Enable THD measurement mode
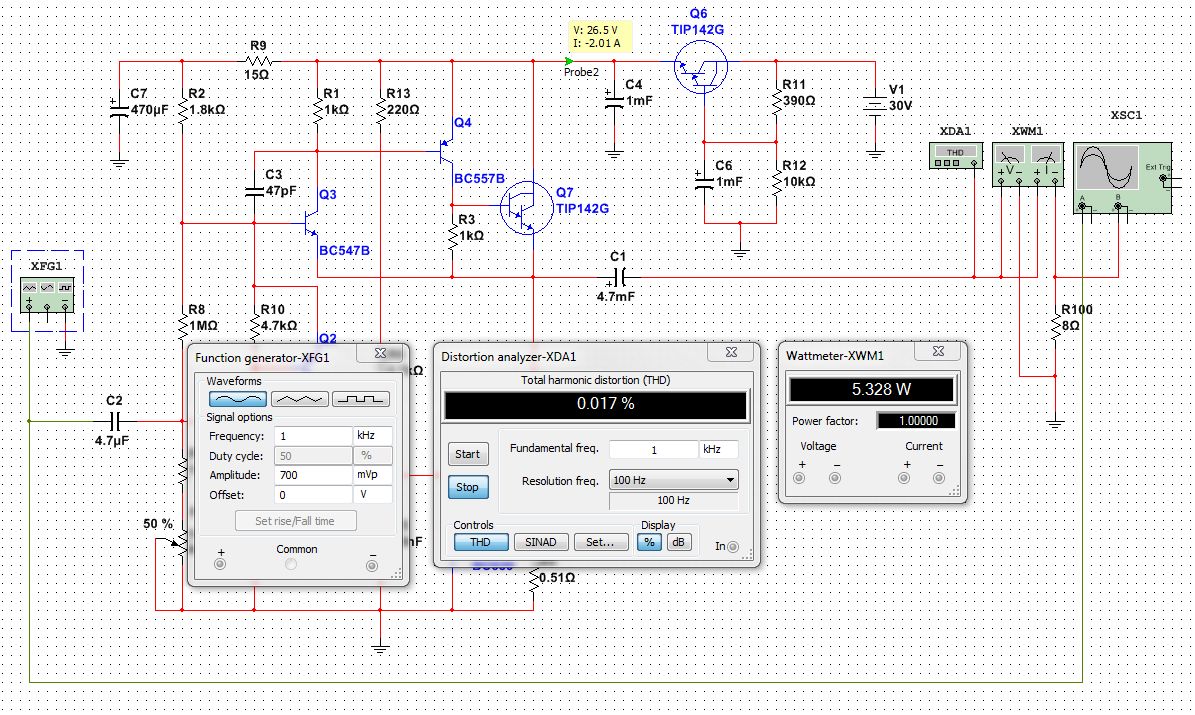The height and width of the screenshot is (715, 1195). pos(481,542)
